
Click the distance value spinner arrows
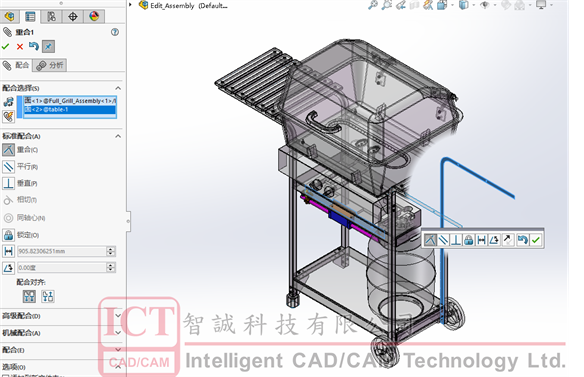click(111, 251)
